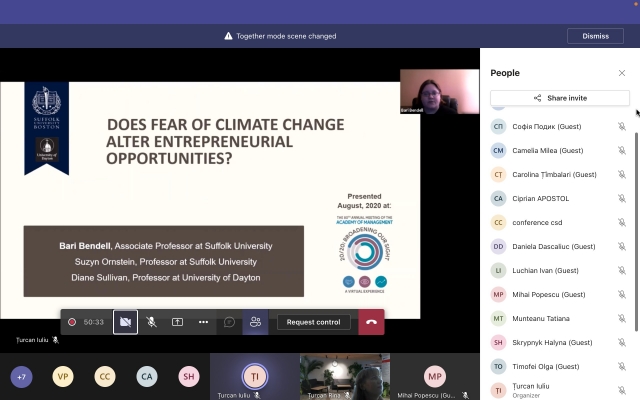
Task: Click the CA avatar in bottom strip
Action: pos(147,376)
